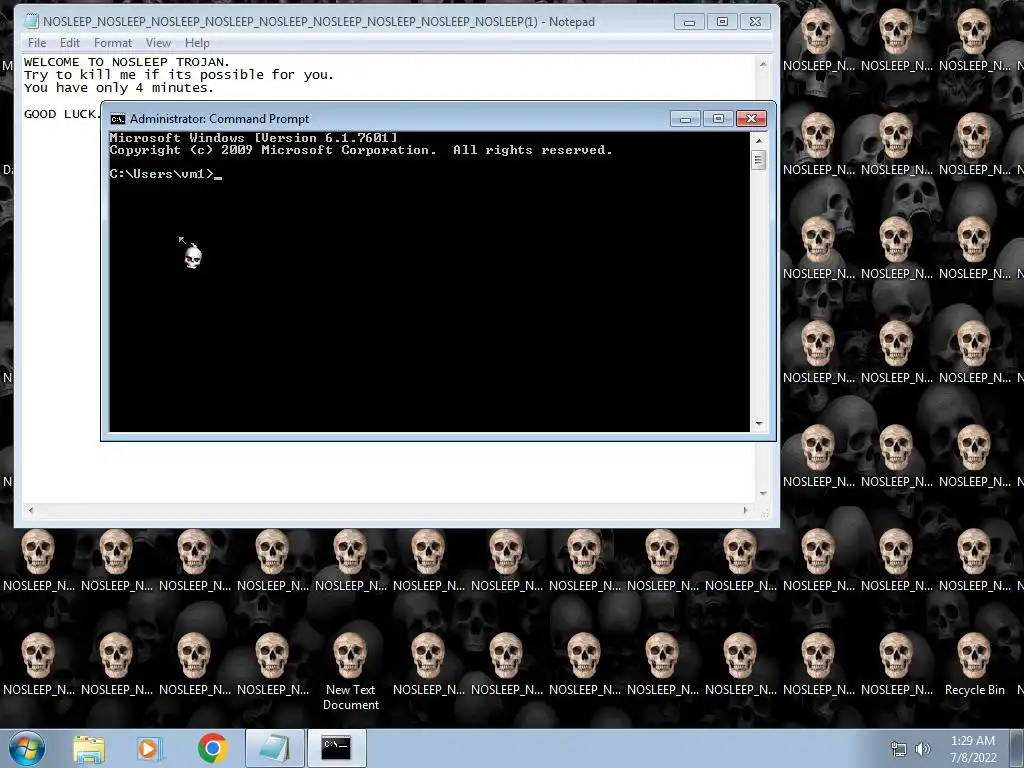
Task: Click the "Microsoft Windows [Version 6.1.7601]" line
Action: pos(253,138)
